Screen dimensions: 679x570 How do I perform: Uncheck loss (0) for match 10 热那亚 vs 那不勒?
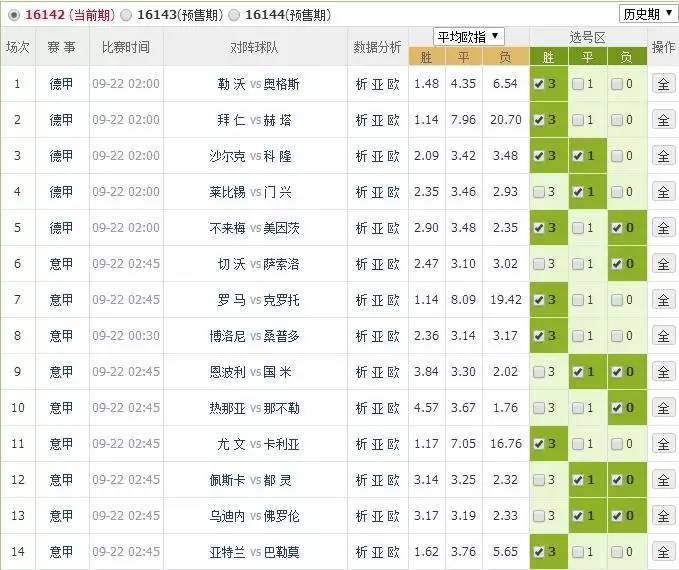point(617,408)
